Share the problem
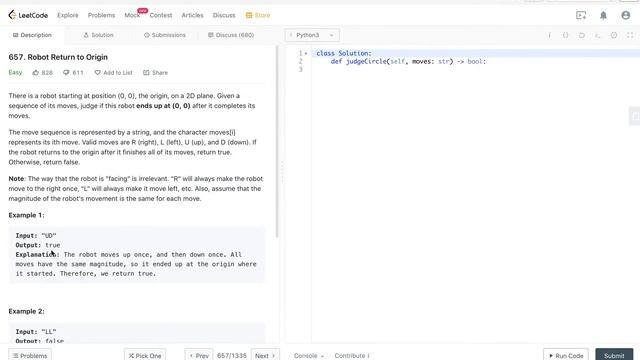This screenshot has height=360, width=640. pyautogui.click(x=156, y=73)
